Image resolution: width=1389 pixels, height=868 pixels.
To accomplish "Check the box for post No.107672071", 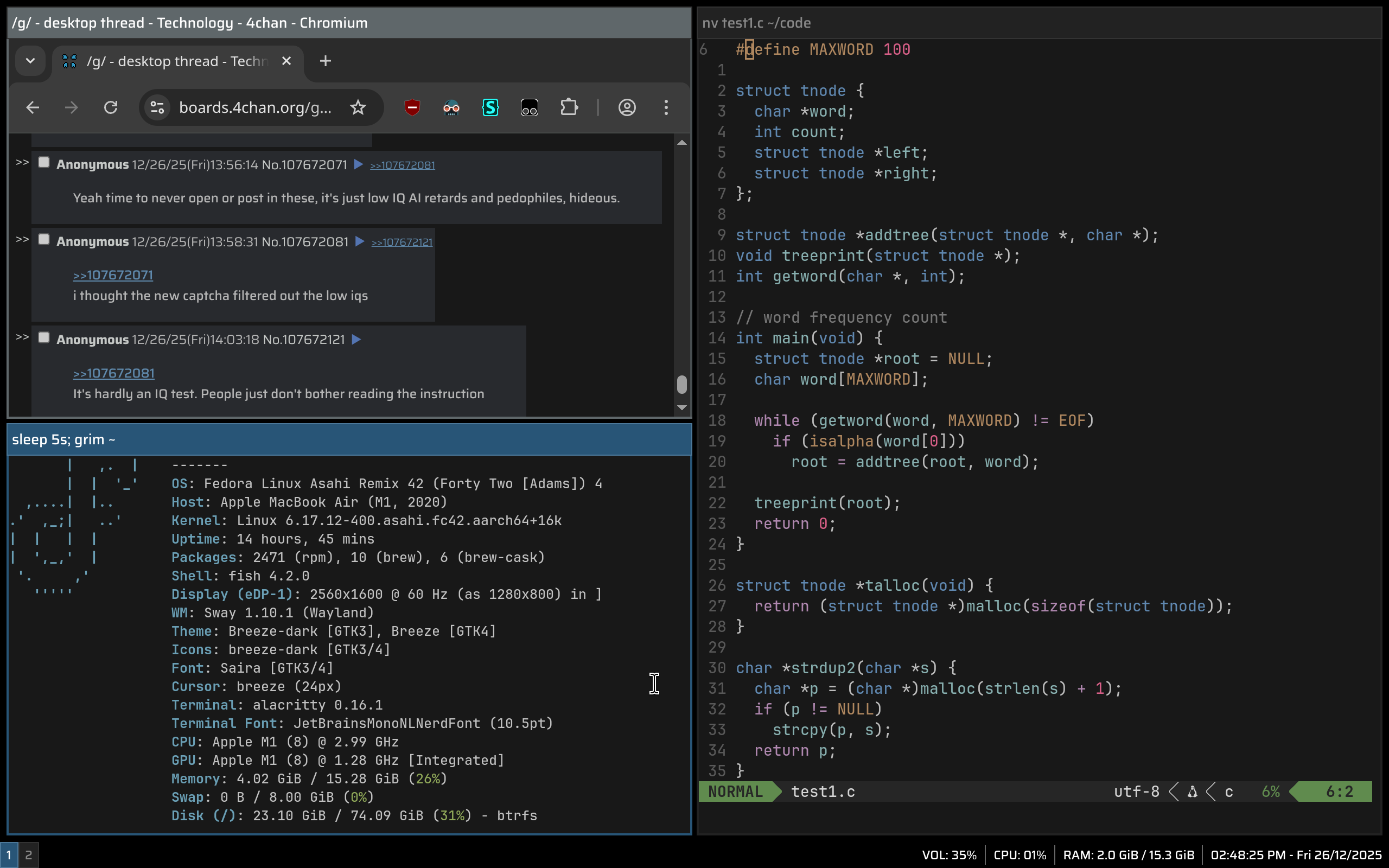I will tap(43, 162).
